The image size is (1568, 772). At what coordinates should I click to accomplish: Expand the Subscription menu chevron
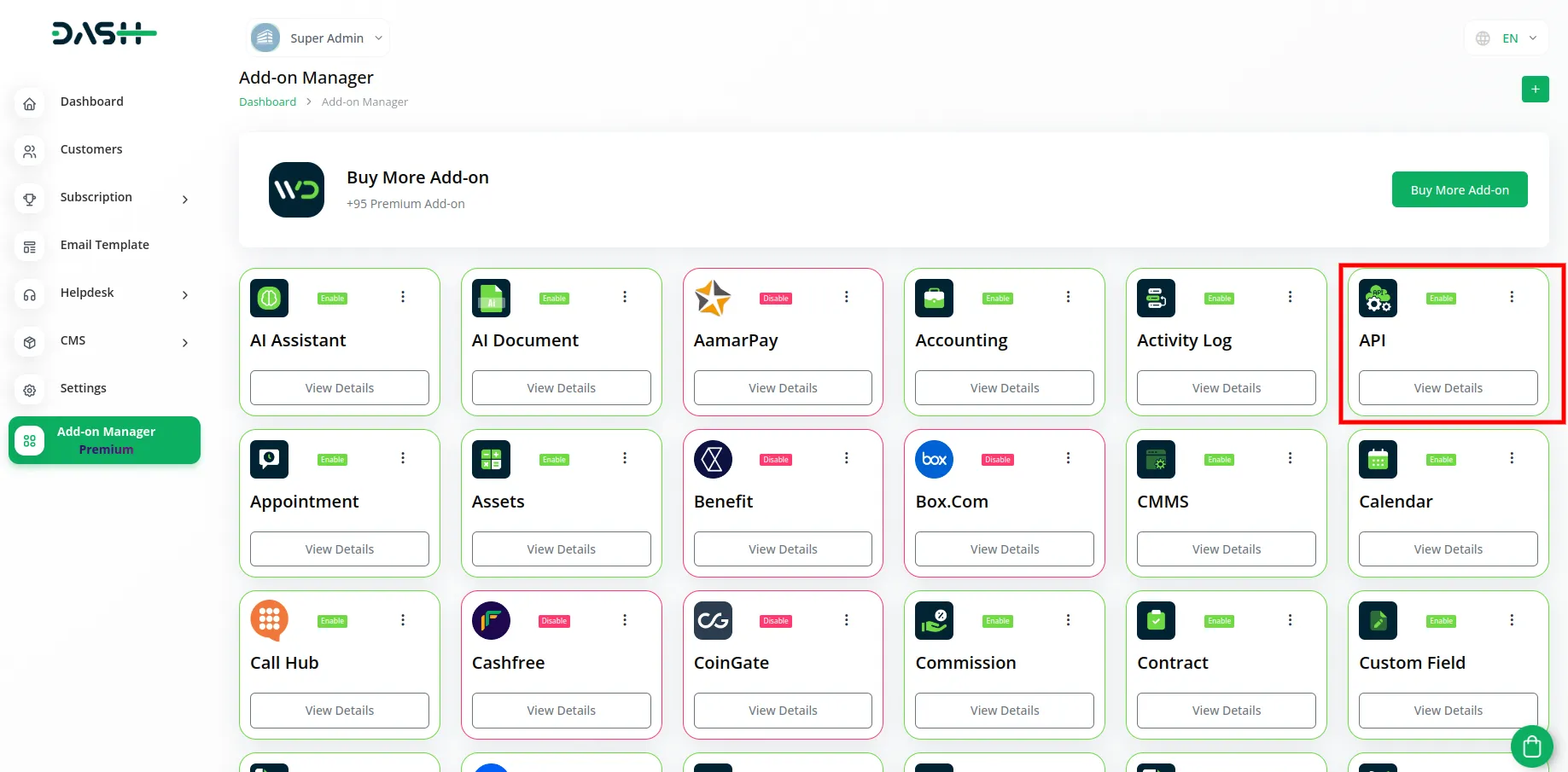[x=185, y=200]
